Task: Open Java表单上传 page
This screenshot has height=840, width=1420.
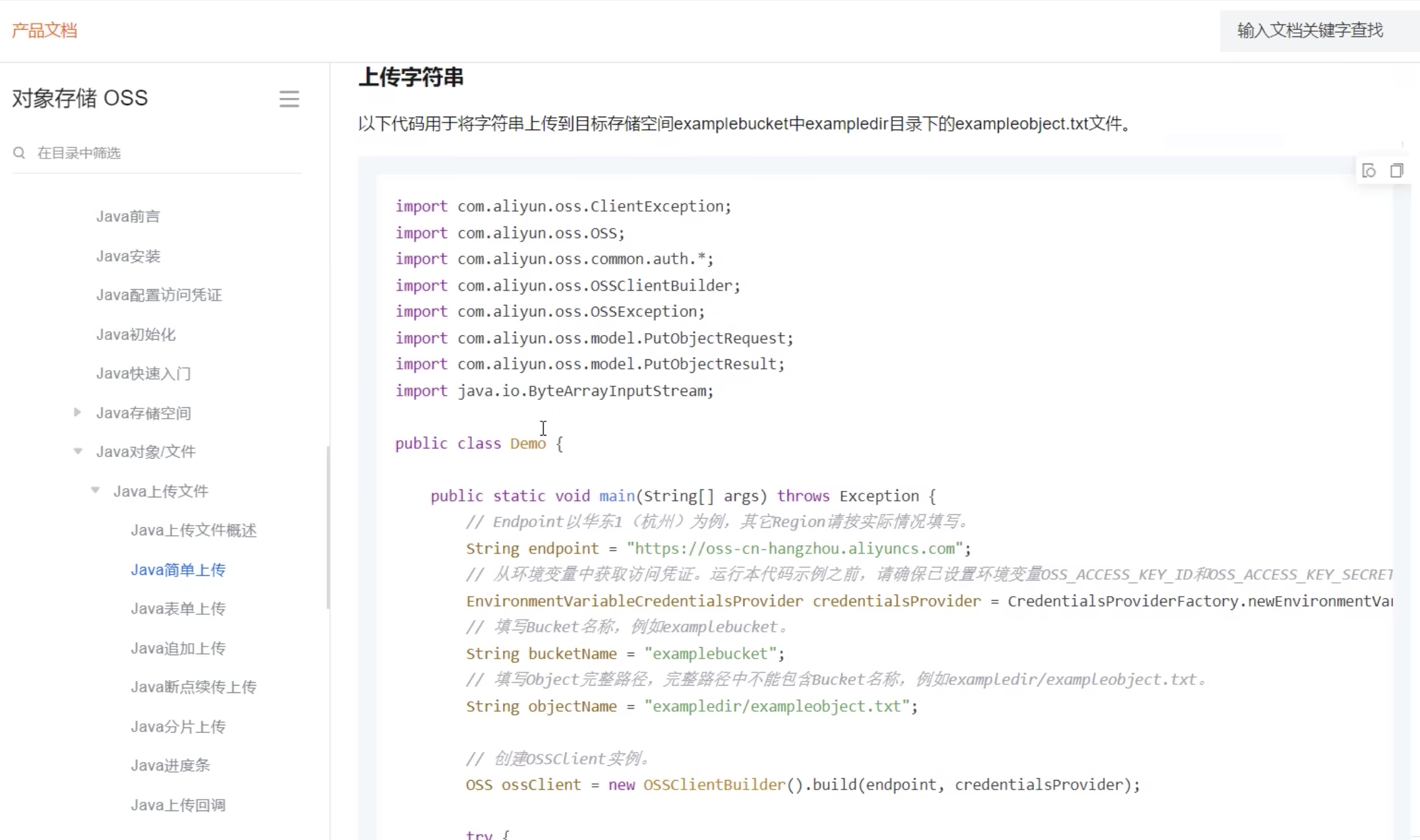Action: (x=178, y=609)
